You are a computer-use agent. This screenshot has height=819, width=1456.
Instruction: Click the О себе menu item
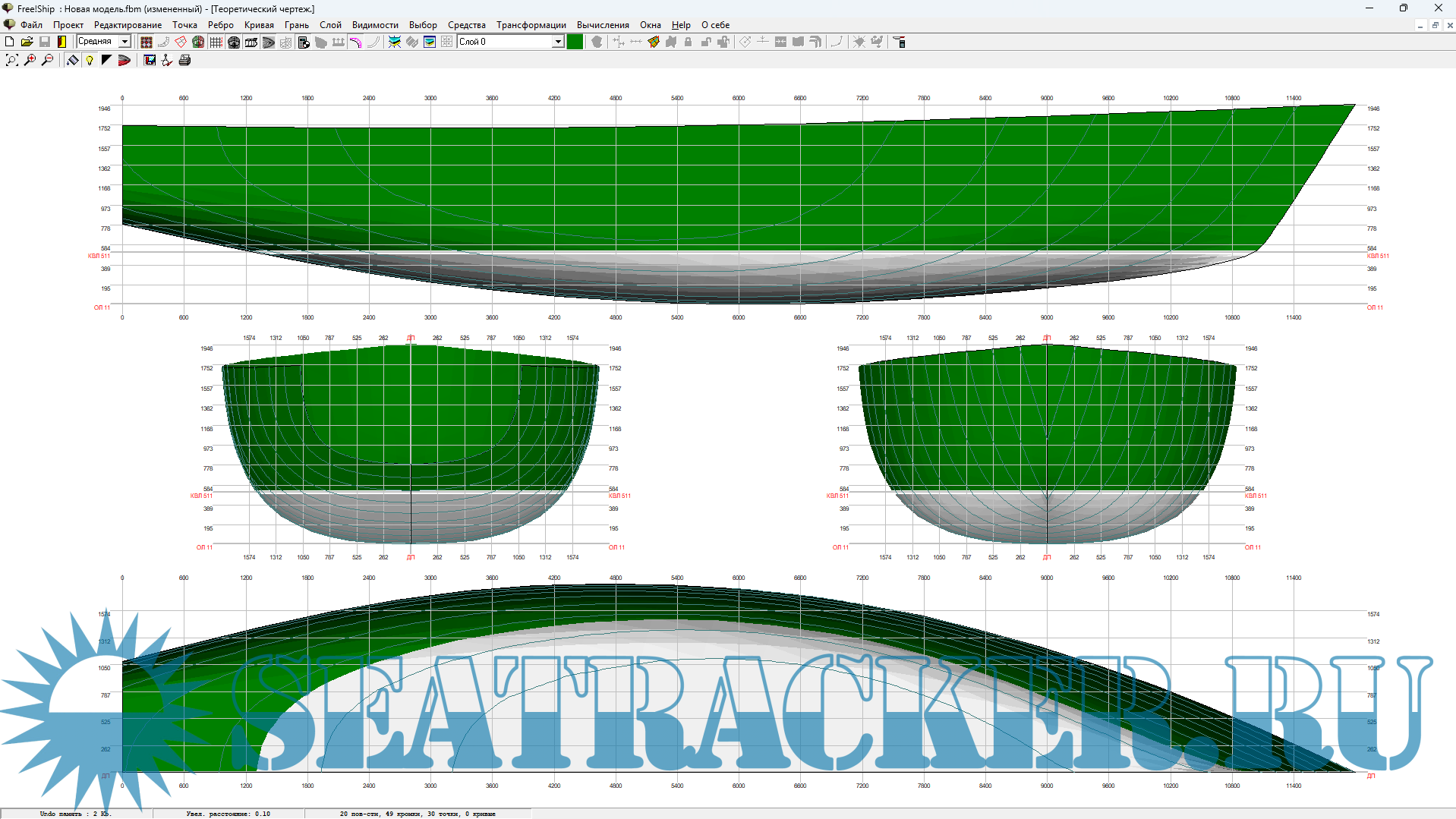(x=715, y=25)
